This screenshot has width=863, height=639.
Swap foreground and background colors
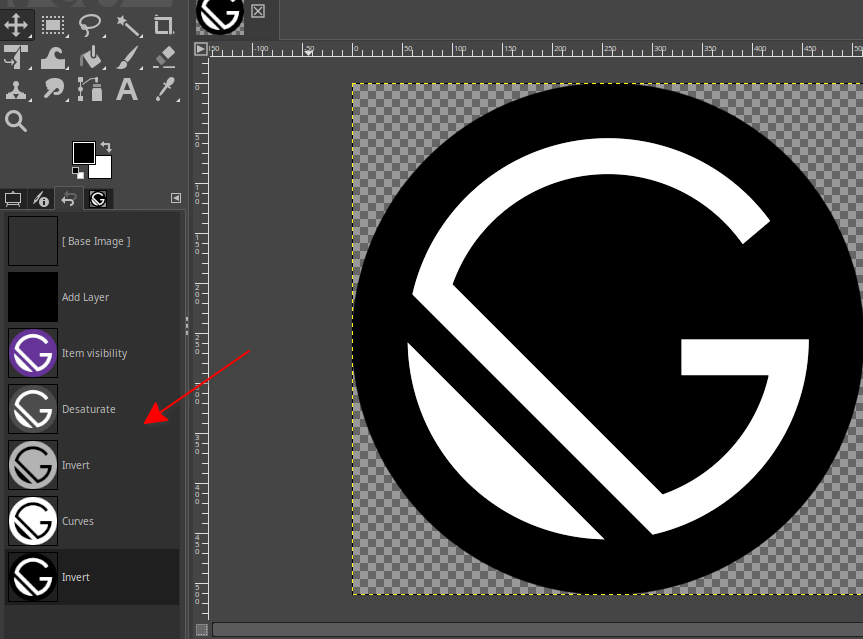pyautogui.click(x=106, y=147)
